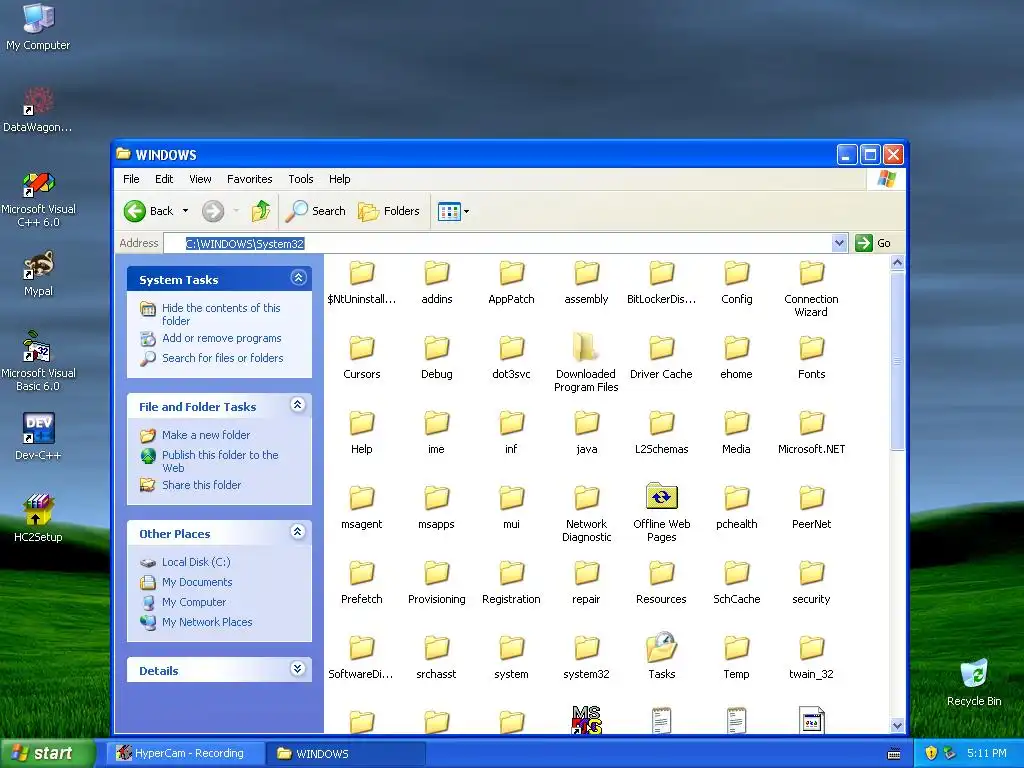
Task: Open the Back history dropdown arrow
Action: pyautogui.click(x=185, y=211)
